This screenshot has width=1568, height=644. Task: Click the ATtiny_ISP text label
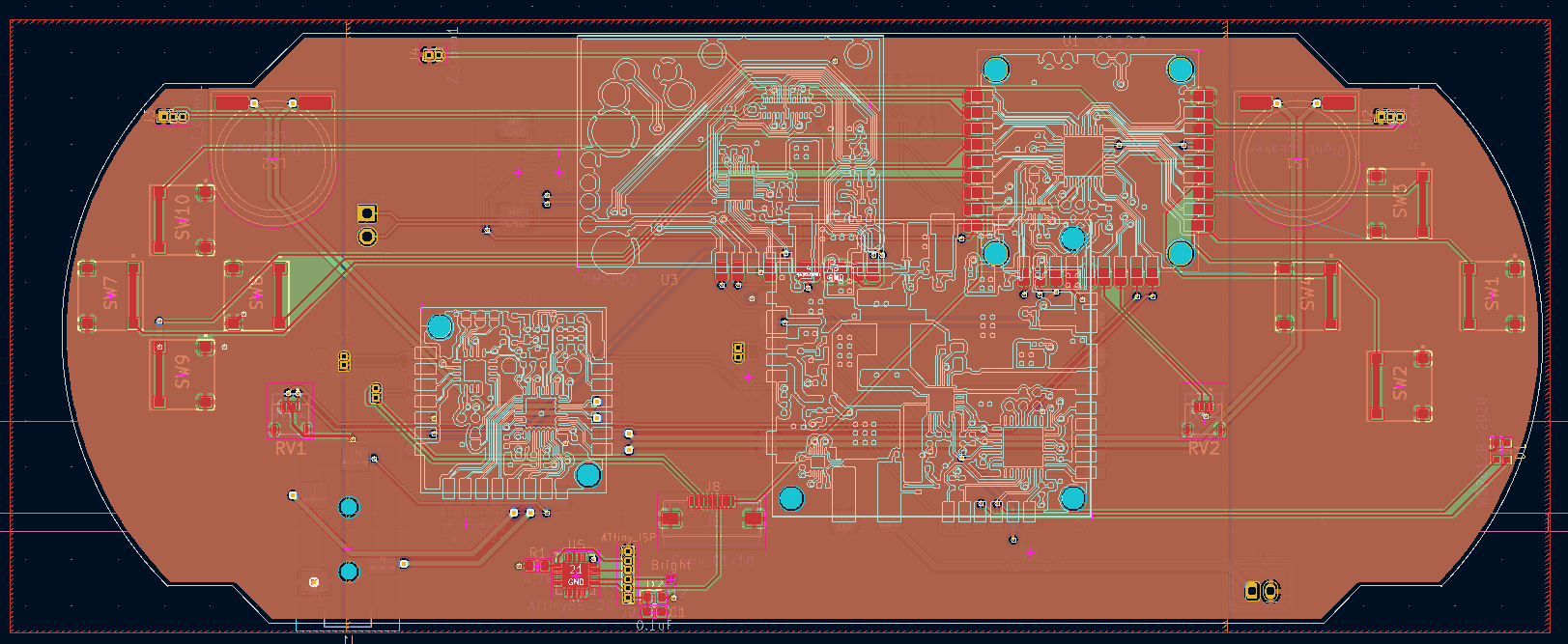628,537
